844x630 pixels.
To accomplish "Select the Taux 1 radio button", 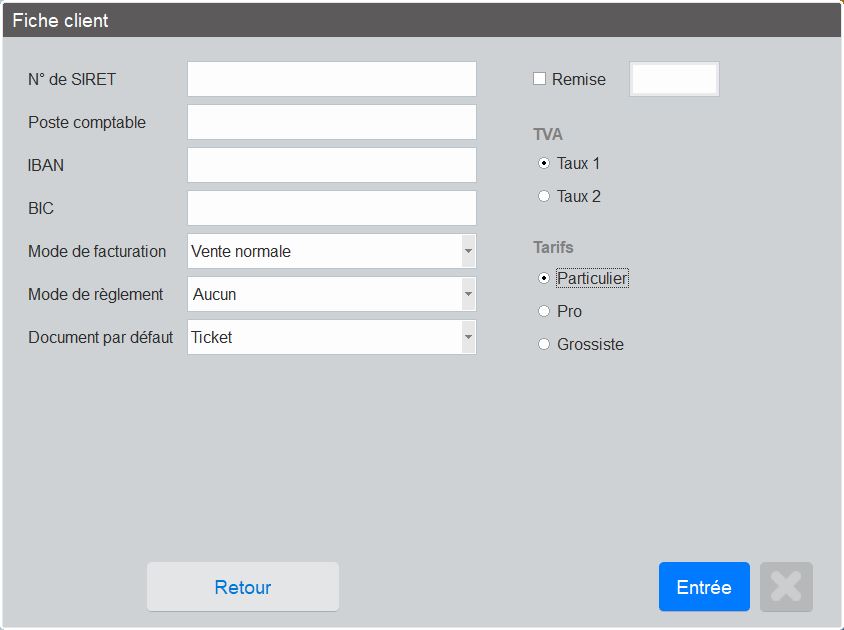I will click(544, 163).
